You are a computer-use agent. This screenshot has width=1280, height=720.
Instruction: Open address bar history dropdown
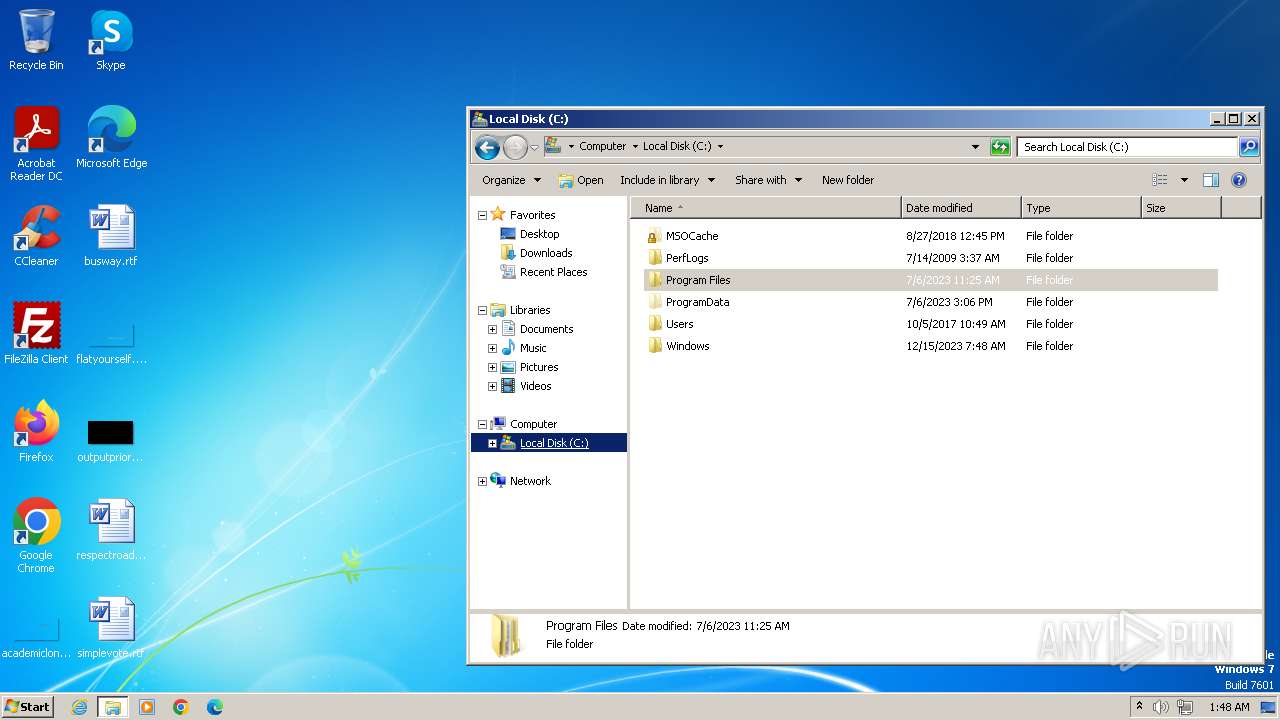coord(976,147)
